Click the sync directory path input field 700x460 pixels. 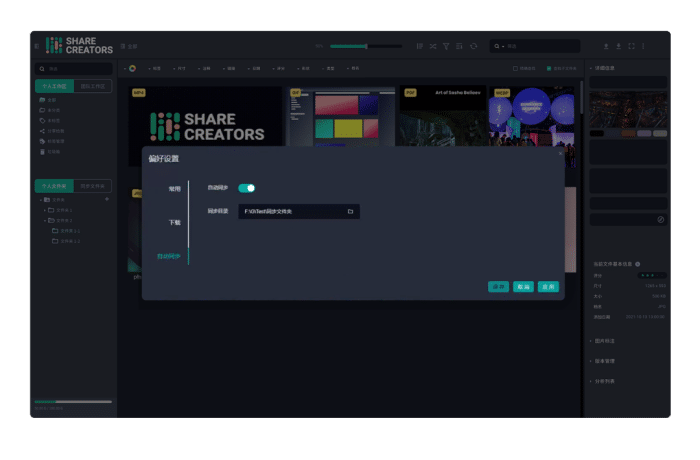(299, 211)
